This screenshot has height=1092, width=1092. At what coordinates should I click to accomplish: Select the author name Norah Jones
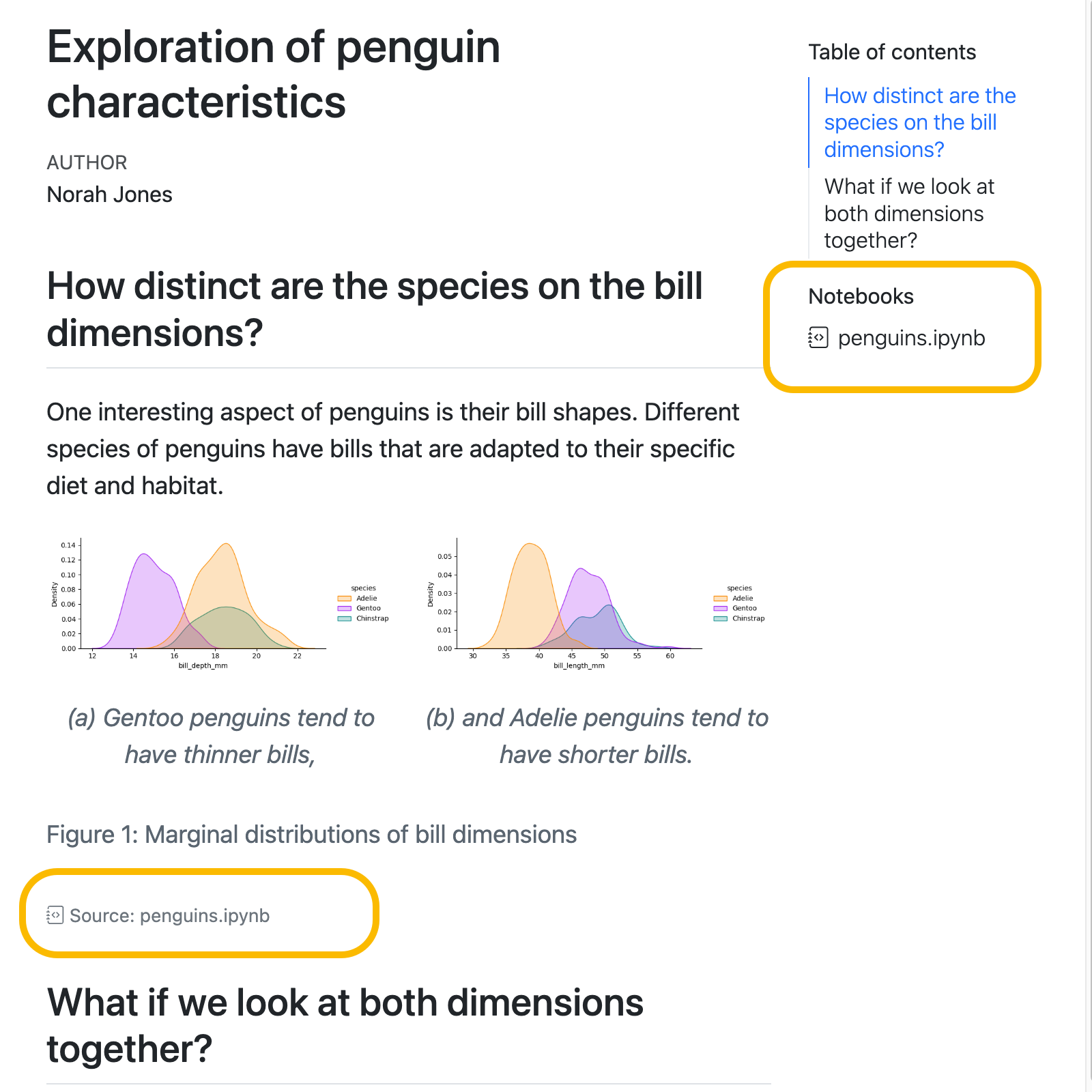click(109, 195)
